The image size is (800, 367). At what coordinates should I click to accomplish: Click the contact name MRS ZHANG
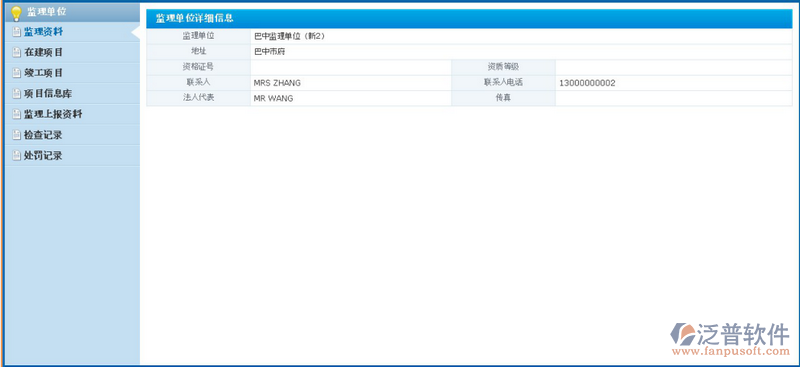click(277, 83)
